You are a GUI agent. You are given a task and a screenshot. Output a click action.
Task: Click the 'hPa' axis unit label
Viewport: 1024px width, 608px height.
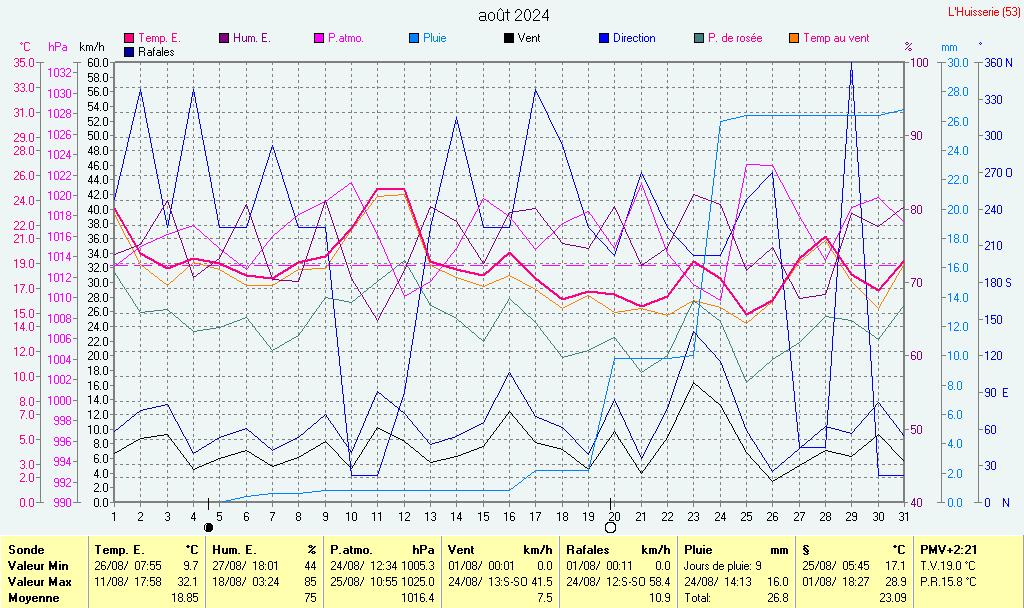tap(58, 47)
